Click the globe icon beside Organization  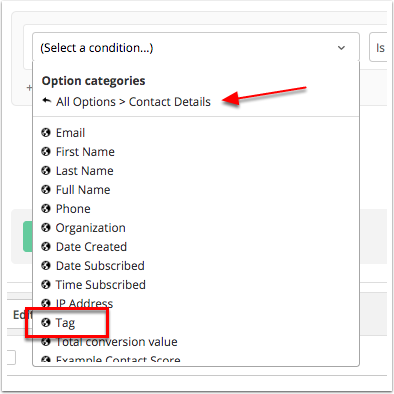pyautogui.click(x=46, y=228)
